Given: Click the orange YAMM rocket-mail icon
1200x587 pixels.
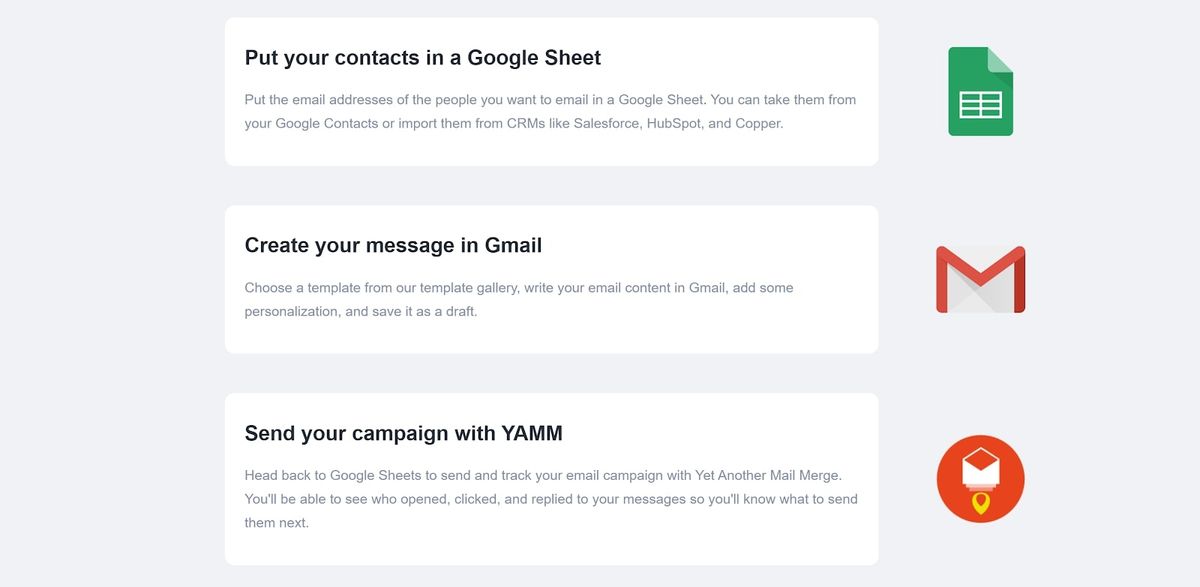Looking at the screenshot, I should pos(980,478).
